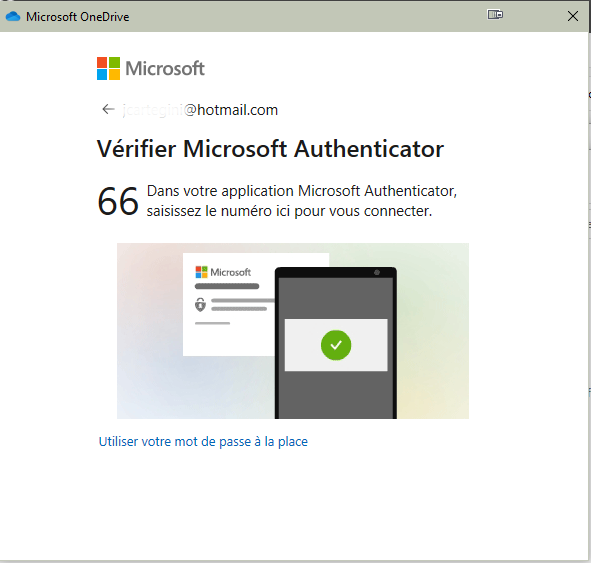Close the Microsoft OneDrive window
The image size is (591, 563).
tap(573, 16)
